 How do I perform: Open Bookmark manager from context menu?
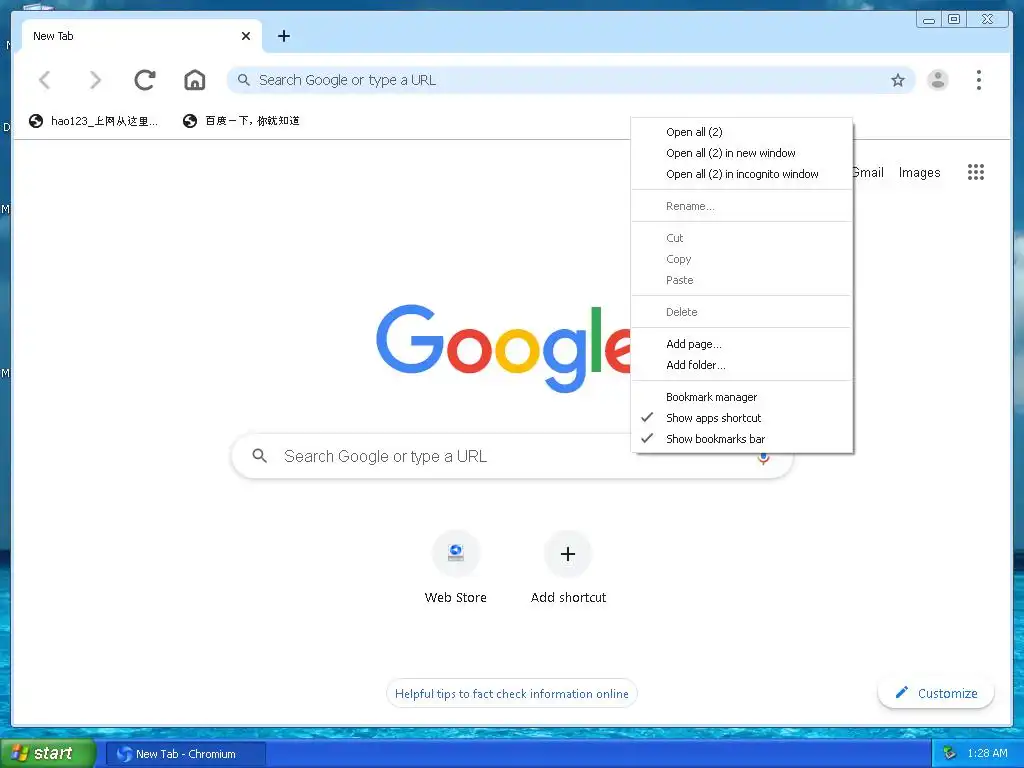coord(742,396)
